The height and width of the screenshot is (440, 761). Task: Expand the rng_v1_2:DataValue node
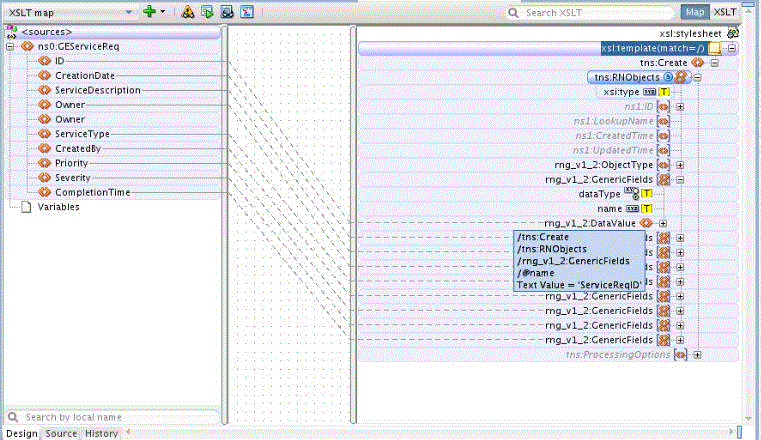[x=662, y=224]
